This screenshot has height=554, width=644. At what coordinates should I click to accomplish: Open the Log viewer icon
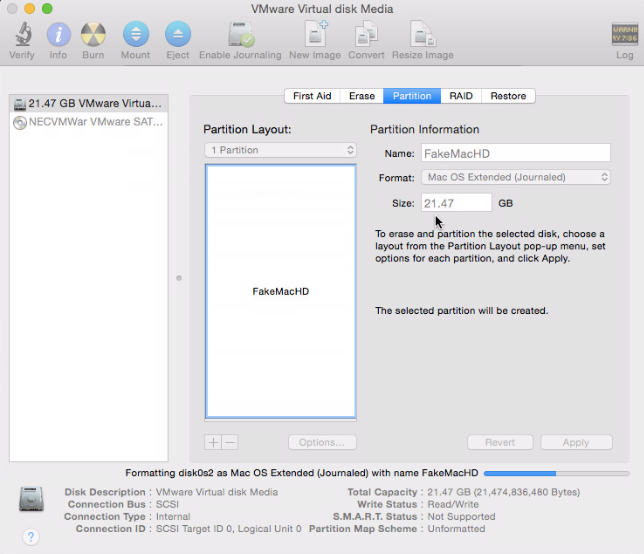(x=624, y=34)
